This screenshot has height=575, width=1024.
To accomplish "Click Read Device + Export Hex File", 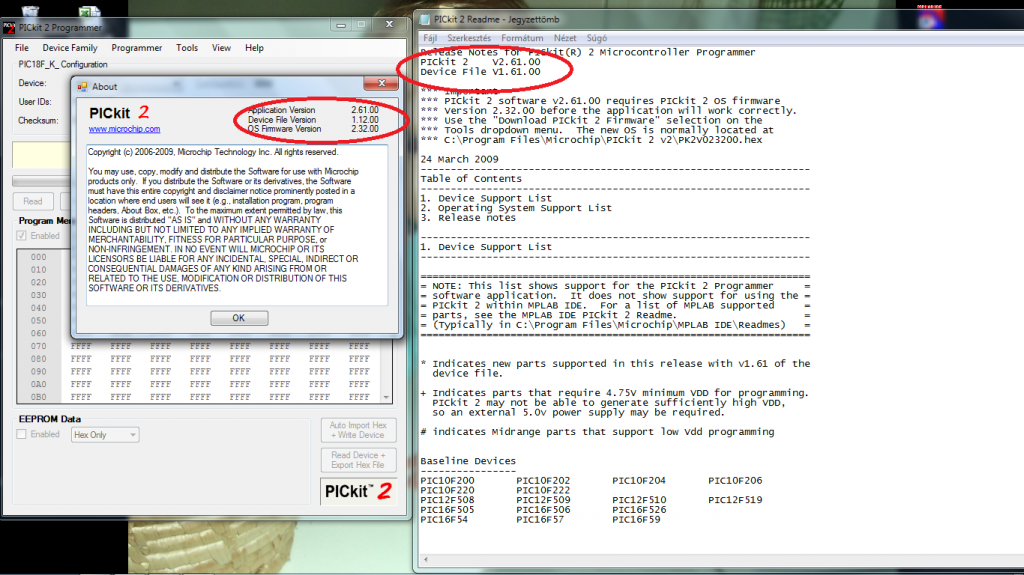I will (x=358, y=460).
